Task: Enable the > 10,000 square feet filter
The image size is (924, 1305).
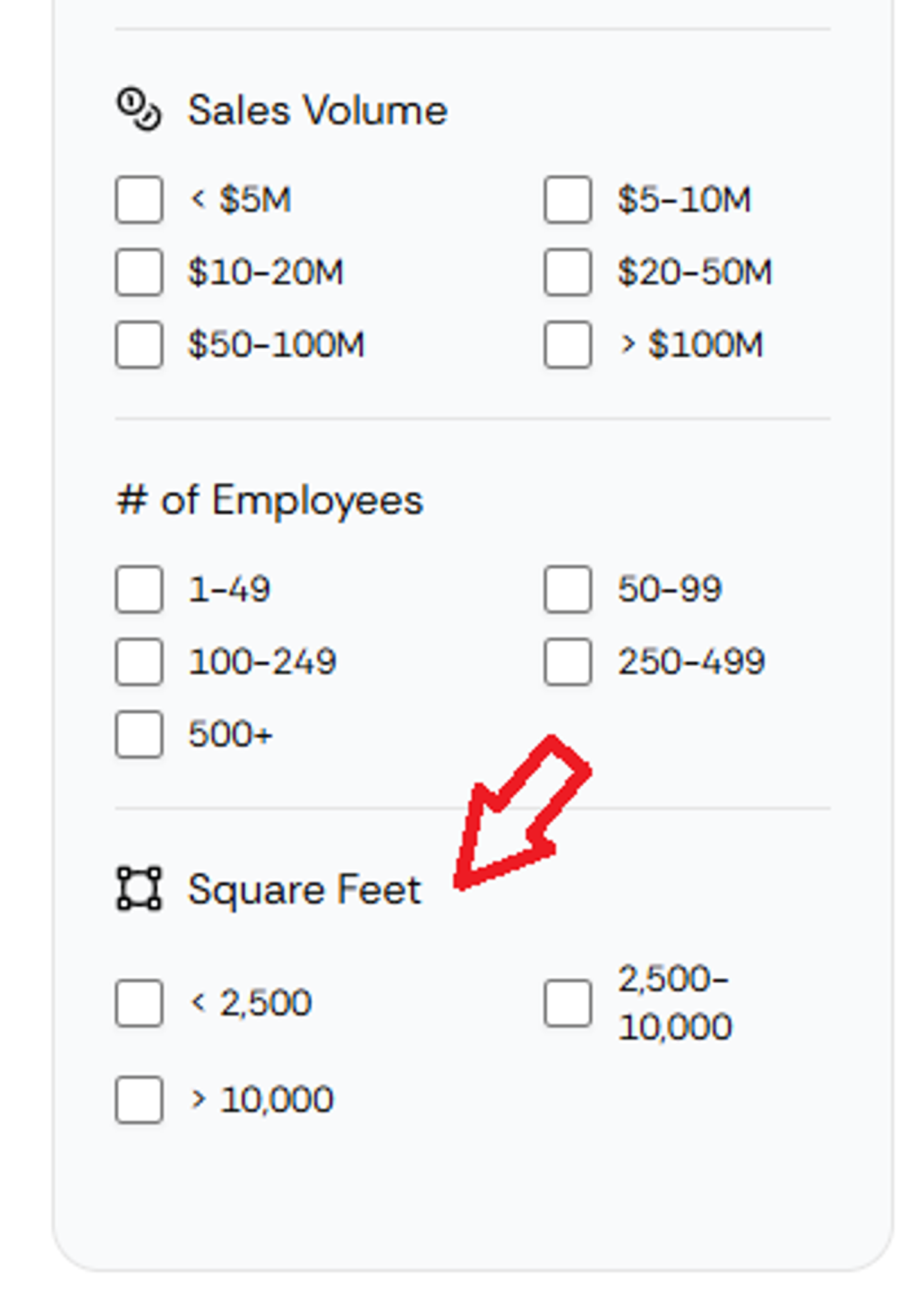Action: (x=139, y=1100)
